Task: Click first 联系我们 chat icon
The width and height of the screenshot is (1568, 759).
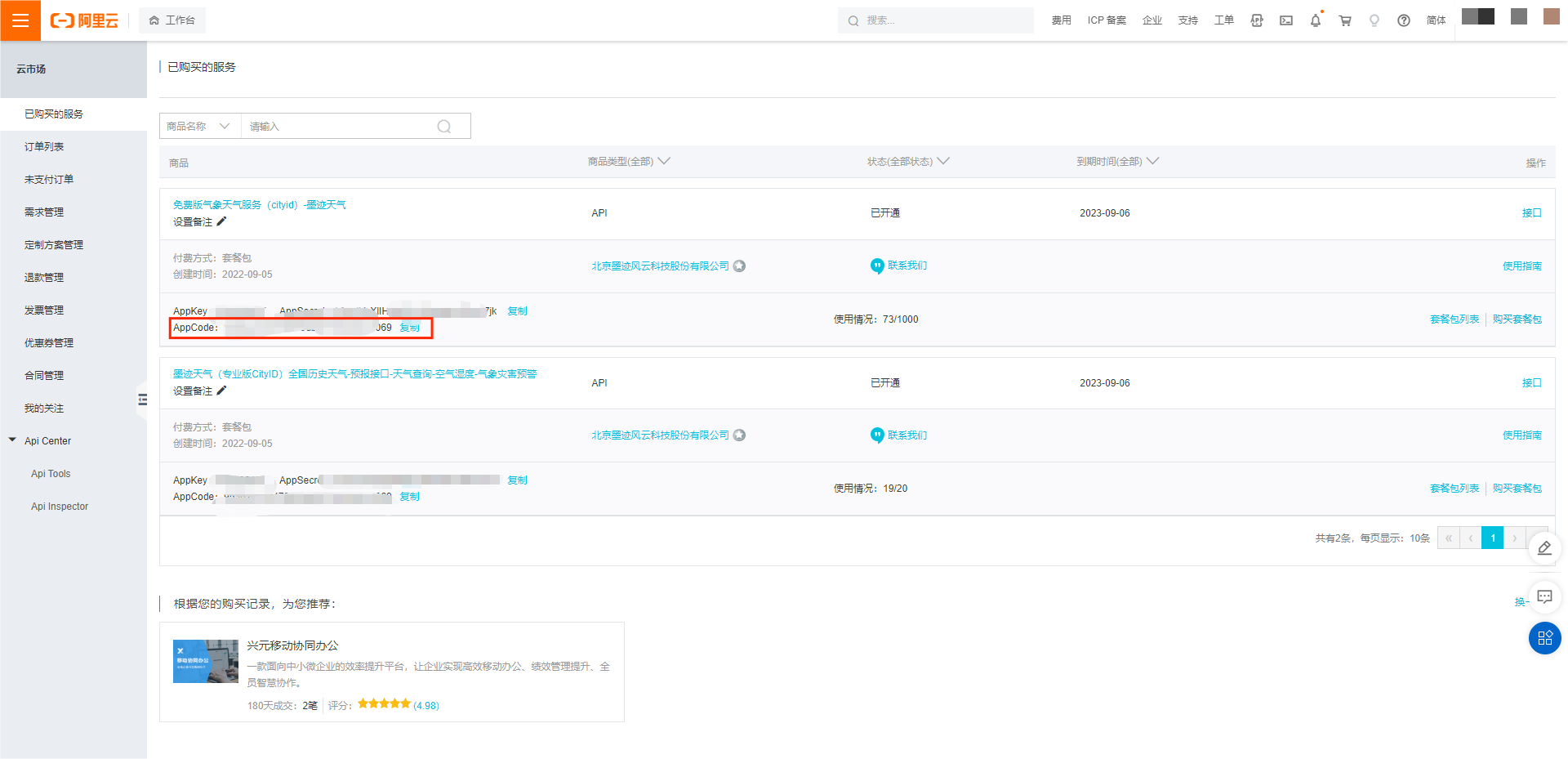Action: pos(877,266)
